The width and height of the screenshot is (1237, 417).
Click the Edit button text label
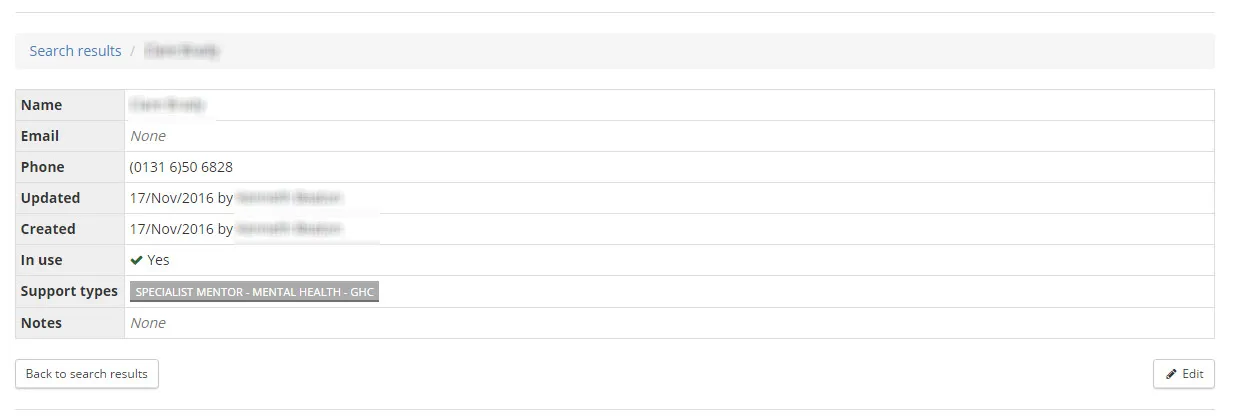pyautogui.click(x=1192, y=374)
